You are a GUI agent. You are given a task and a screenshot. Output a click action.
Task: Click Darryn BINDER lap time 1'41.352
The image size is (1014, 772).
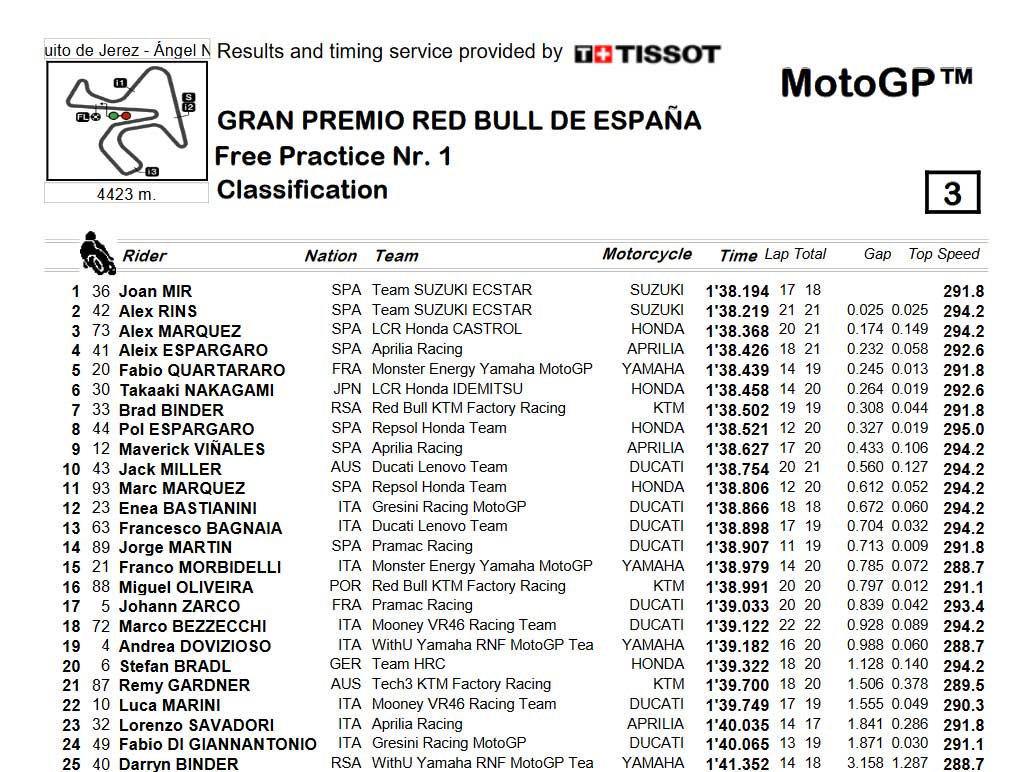coord(737,764)
